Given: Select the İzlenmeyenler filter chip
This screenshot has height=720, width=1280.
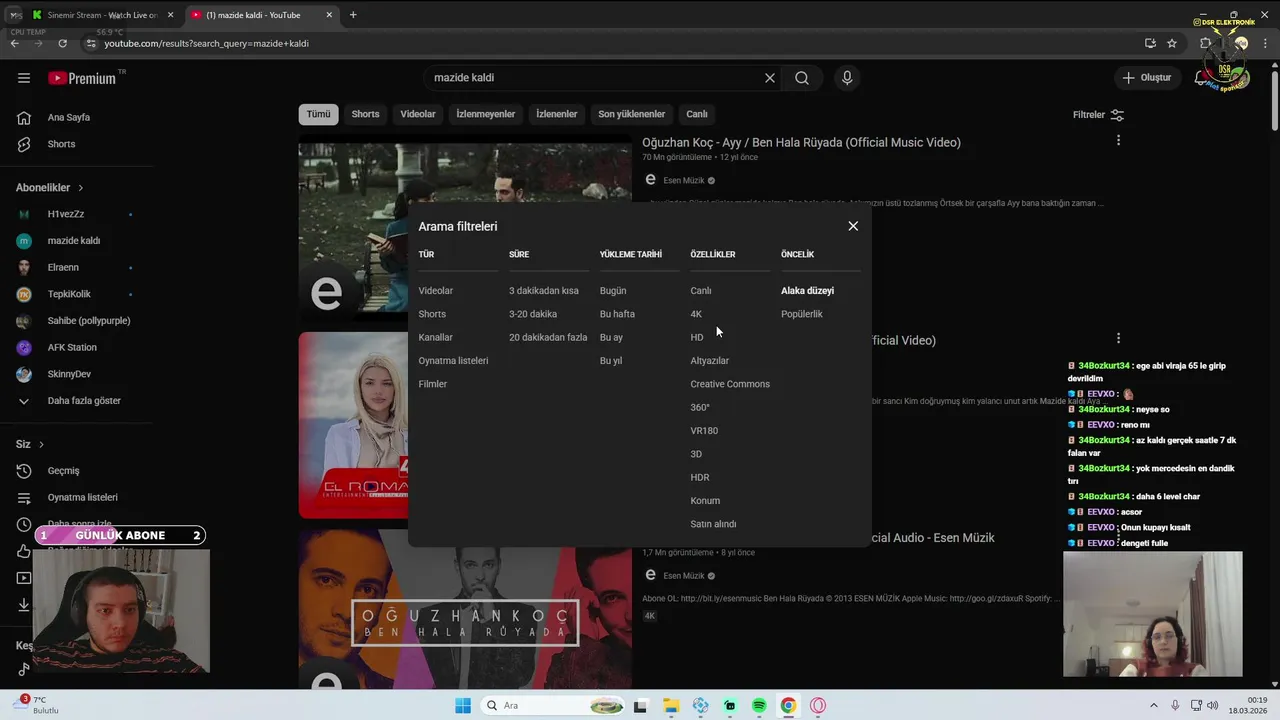Looking at the screenshot, I should (486, 114).
